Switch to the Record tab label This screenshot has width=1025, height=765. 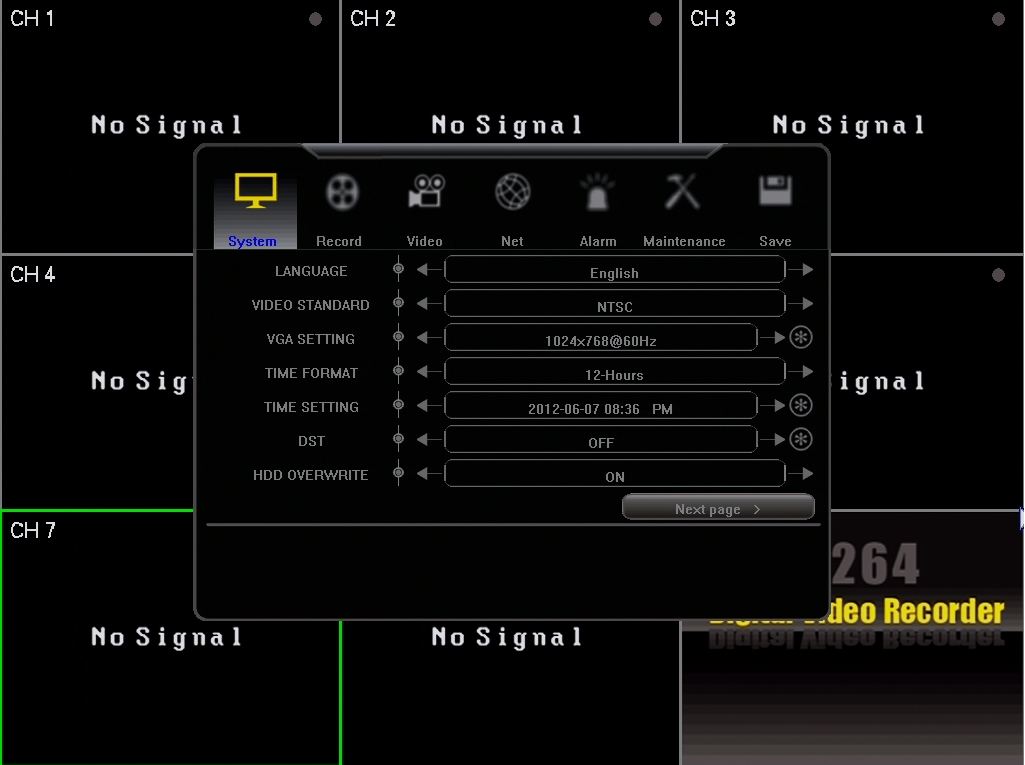pyautogui.click(x=339, y=241)
